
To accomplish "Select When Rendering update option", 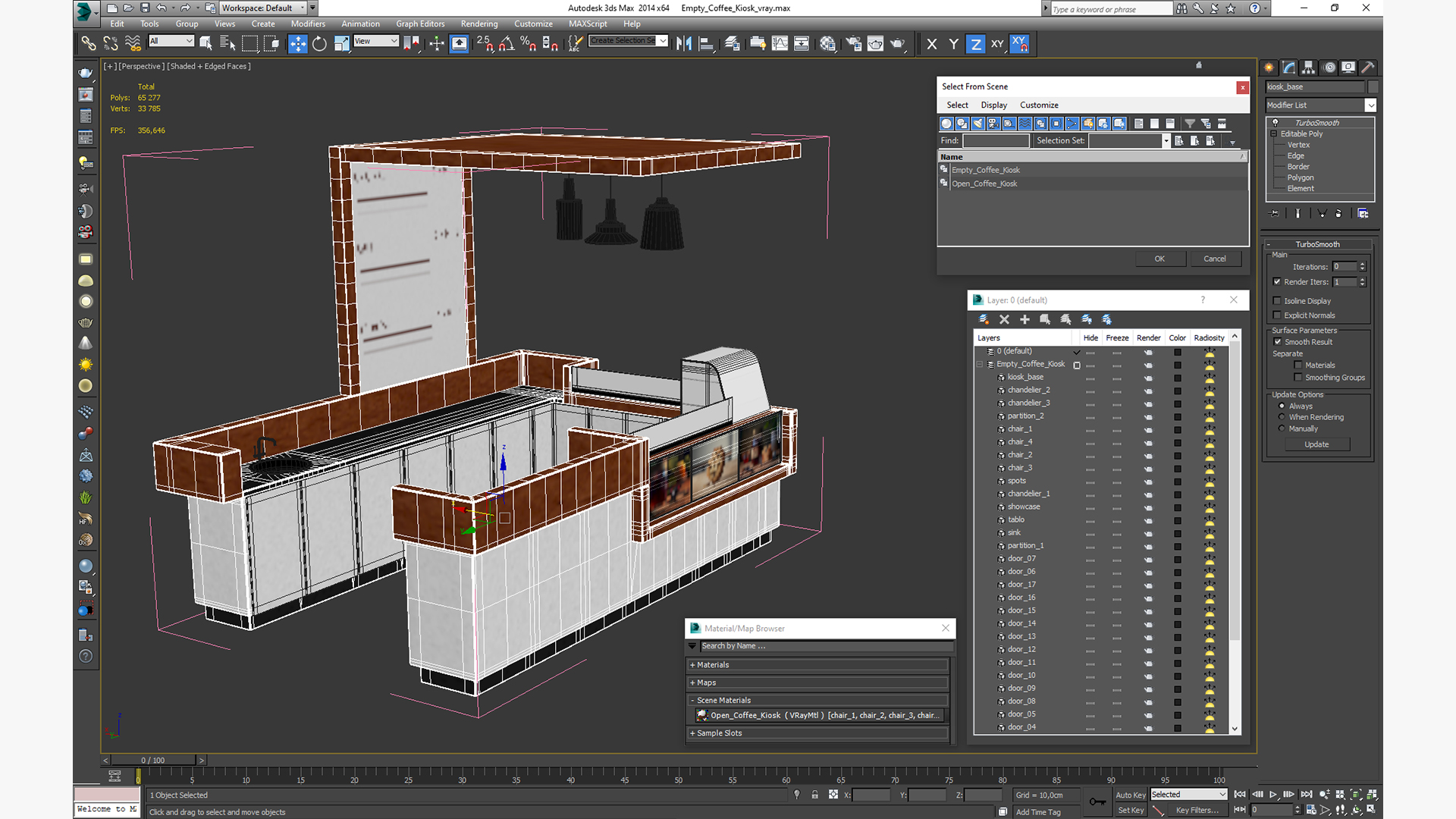I will [1282, 417].
